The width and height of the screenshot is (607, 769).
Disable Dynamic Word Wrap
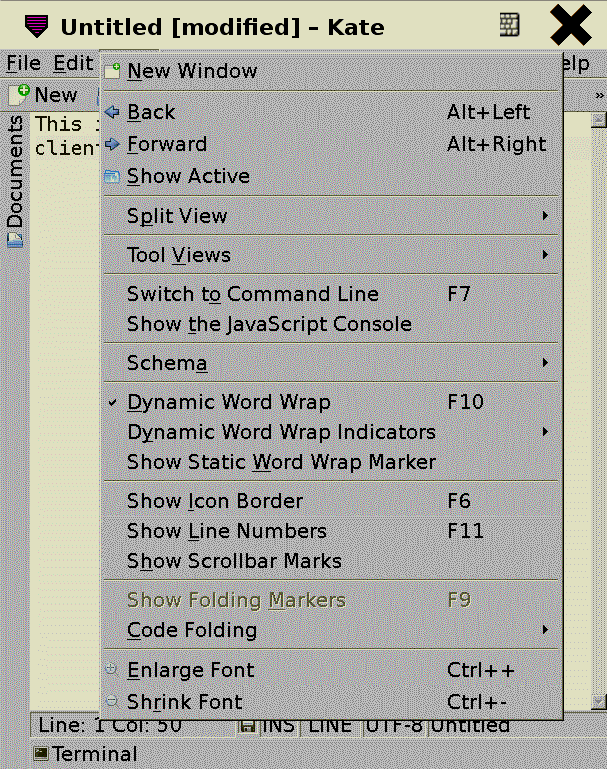[x=228, y=402]
